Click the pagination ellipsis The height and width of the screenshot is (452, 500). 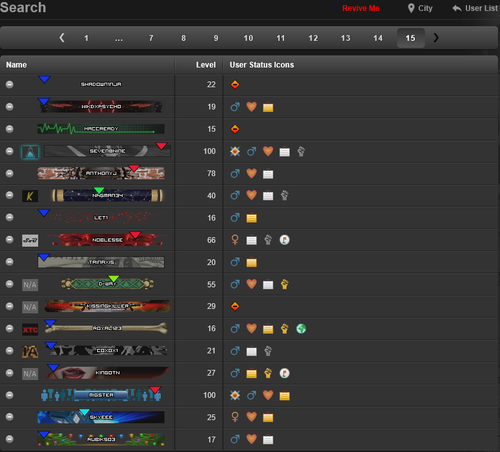[119, 39]
